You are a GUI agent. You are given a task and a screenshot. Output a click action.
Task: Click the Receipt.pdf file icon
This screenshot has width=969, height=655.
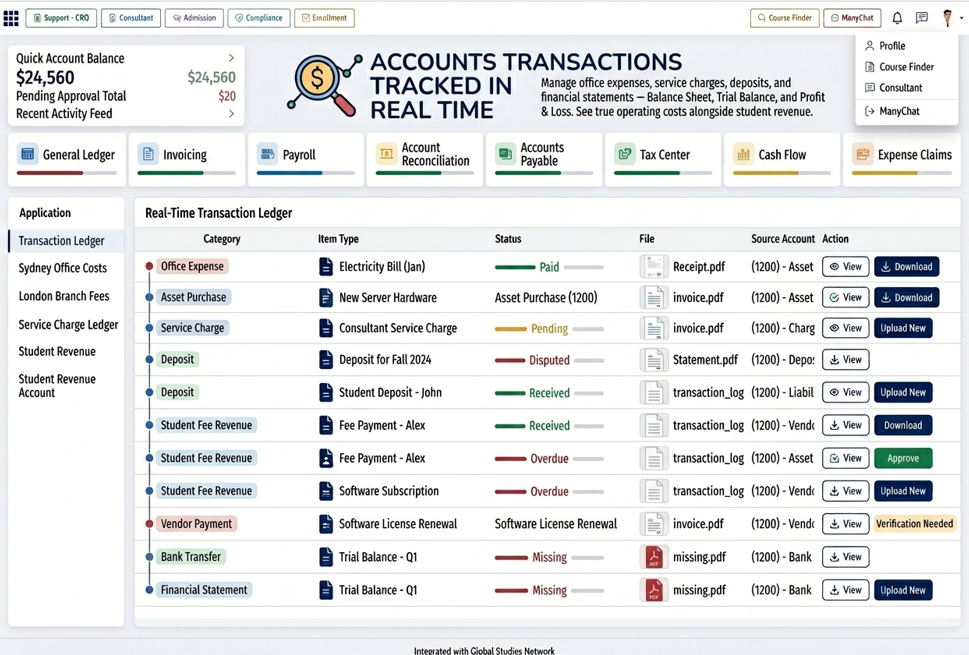coord(653,267)
